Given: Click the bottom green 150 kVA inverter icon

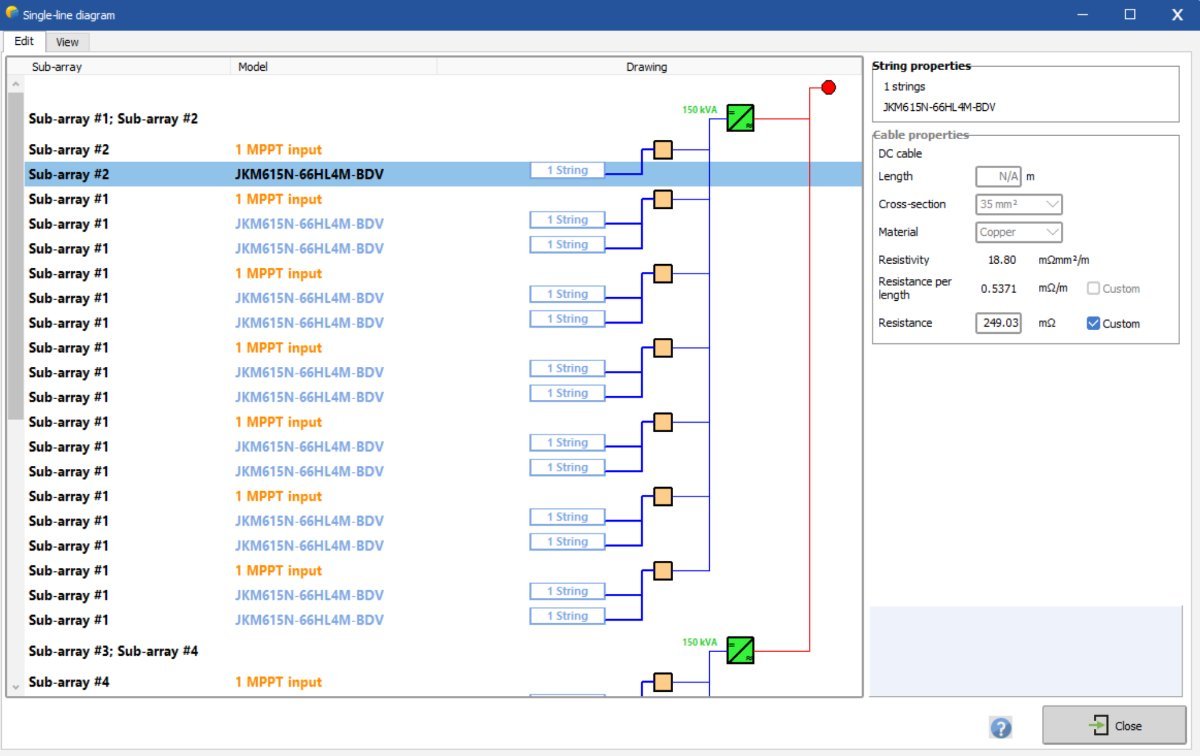Looking at the screenshot, I should coord(740,650).
